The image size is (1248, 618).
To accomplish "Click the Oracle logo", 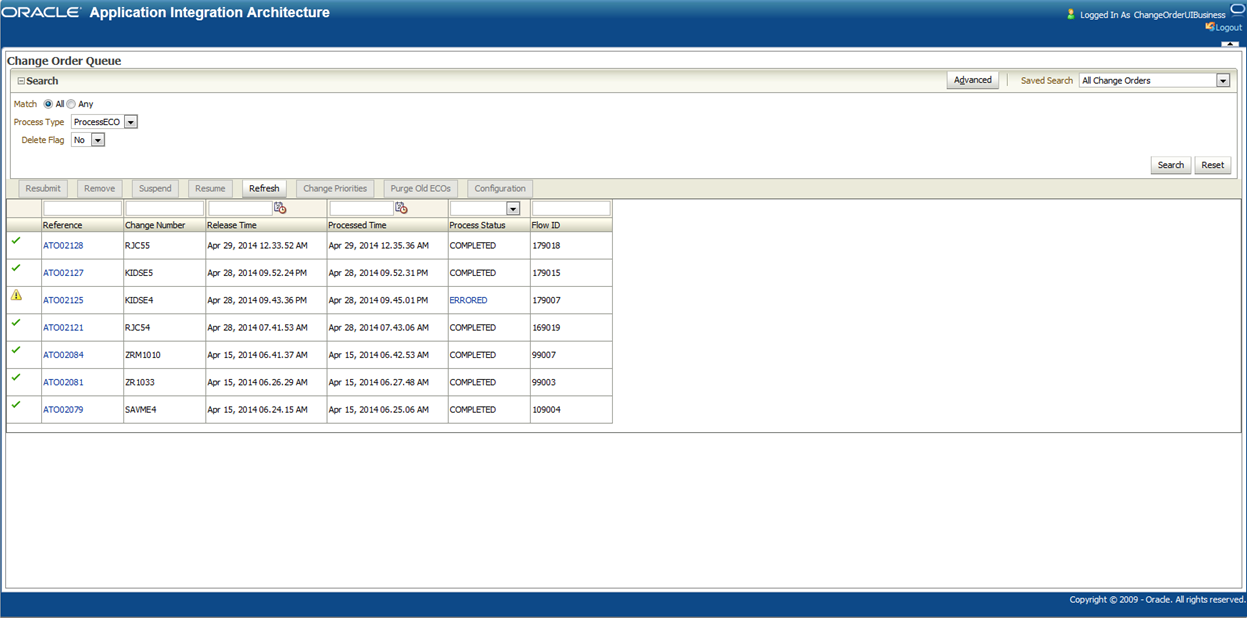I will pos(41,13).
